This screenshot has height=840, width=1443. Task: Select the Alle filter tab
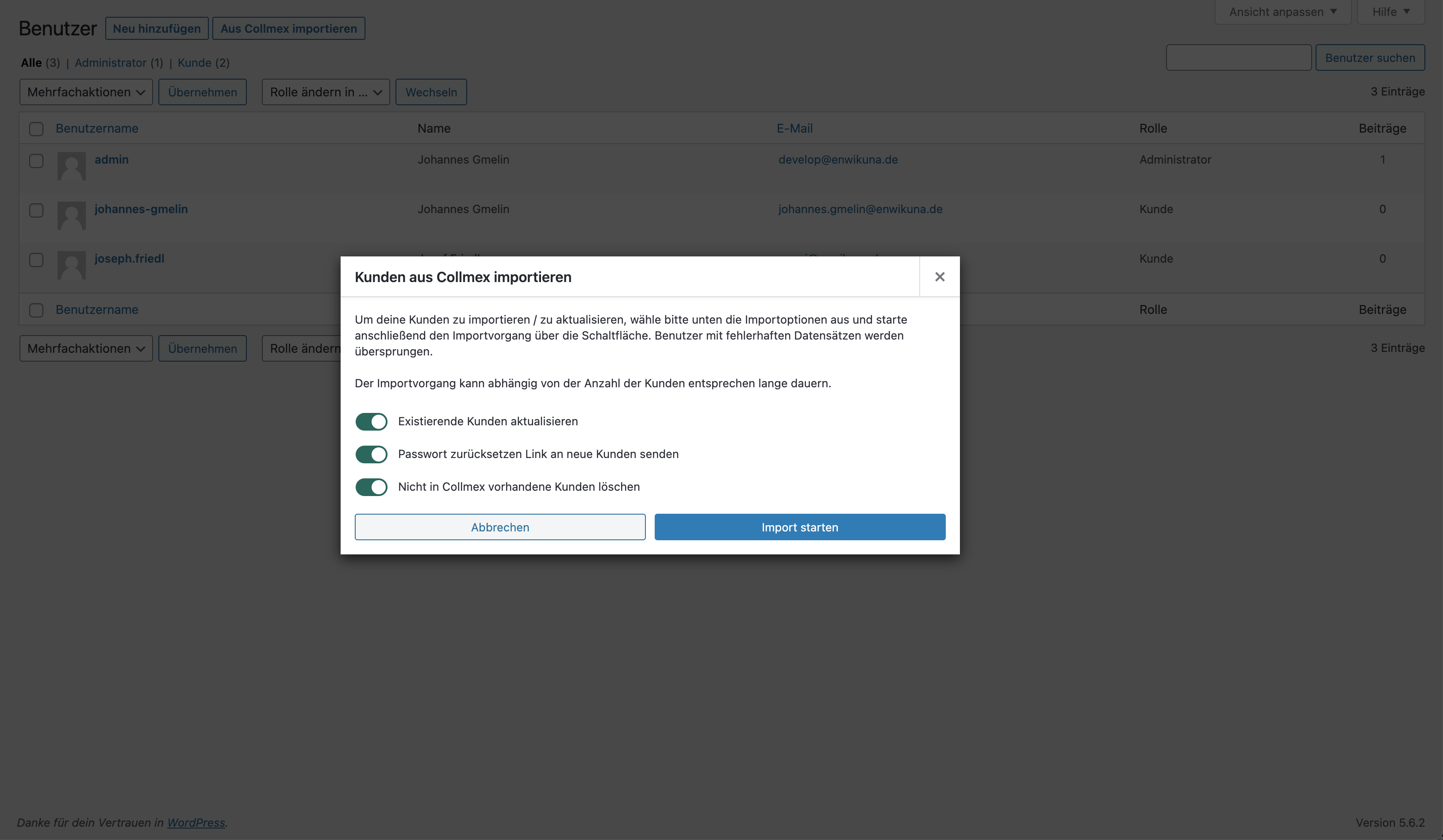click(x=31, y=63)
